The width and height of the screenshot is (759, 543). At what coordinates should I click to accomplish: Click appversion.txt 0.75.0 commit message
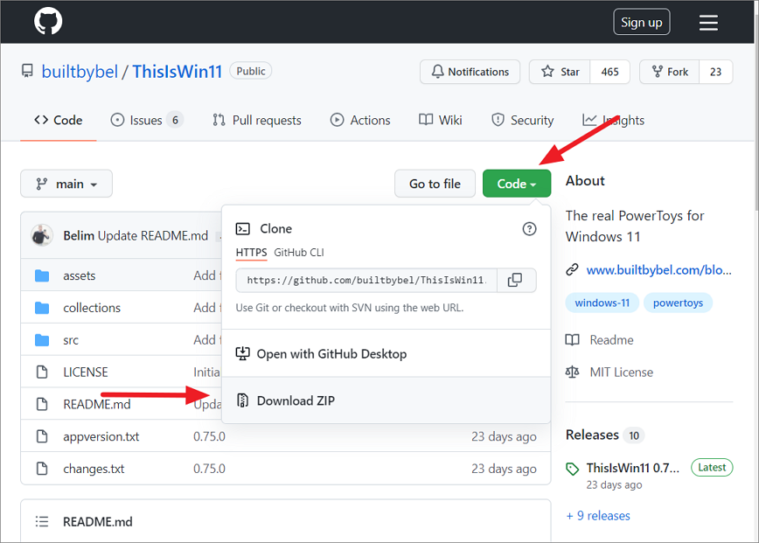tap(210, 437)
